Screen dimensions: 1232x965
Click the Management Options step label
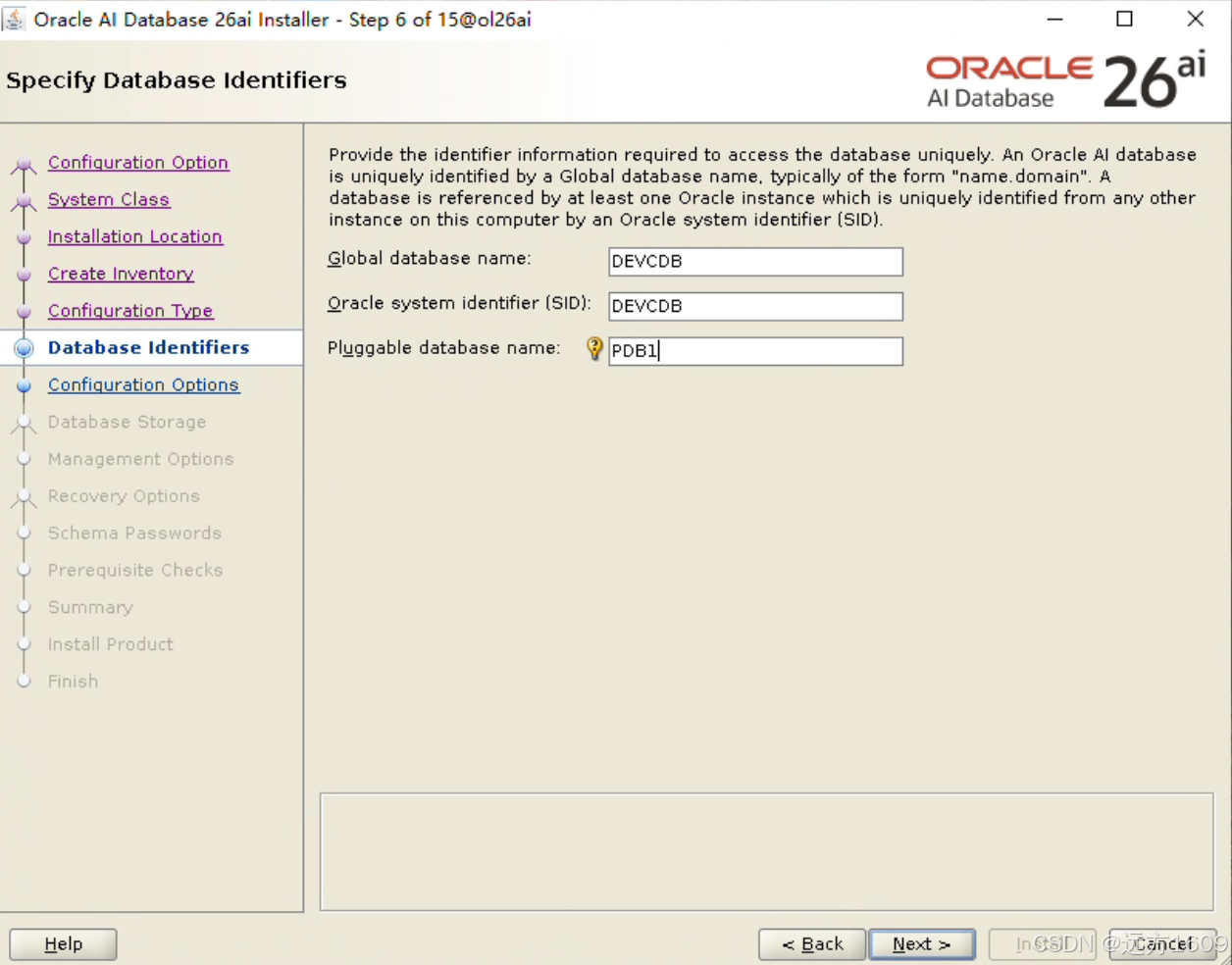141,460
